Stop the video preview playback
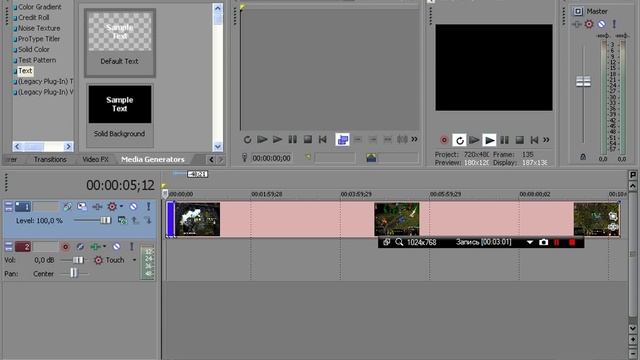Image resolution: width=640 pixels, height=360 pixels. tap(520, 140)
